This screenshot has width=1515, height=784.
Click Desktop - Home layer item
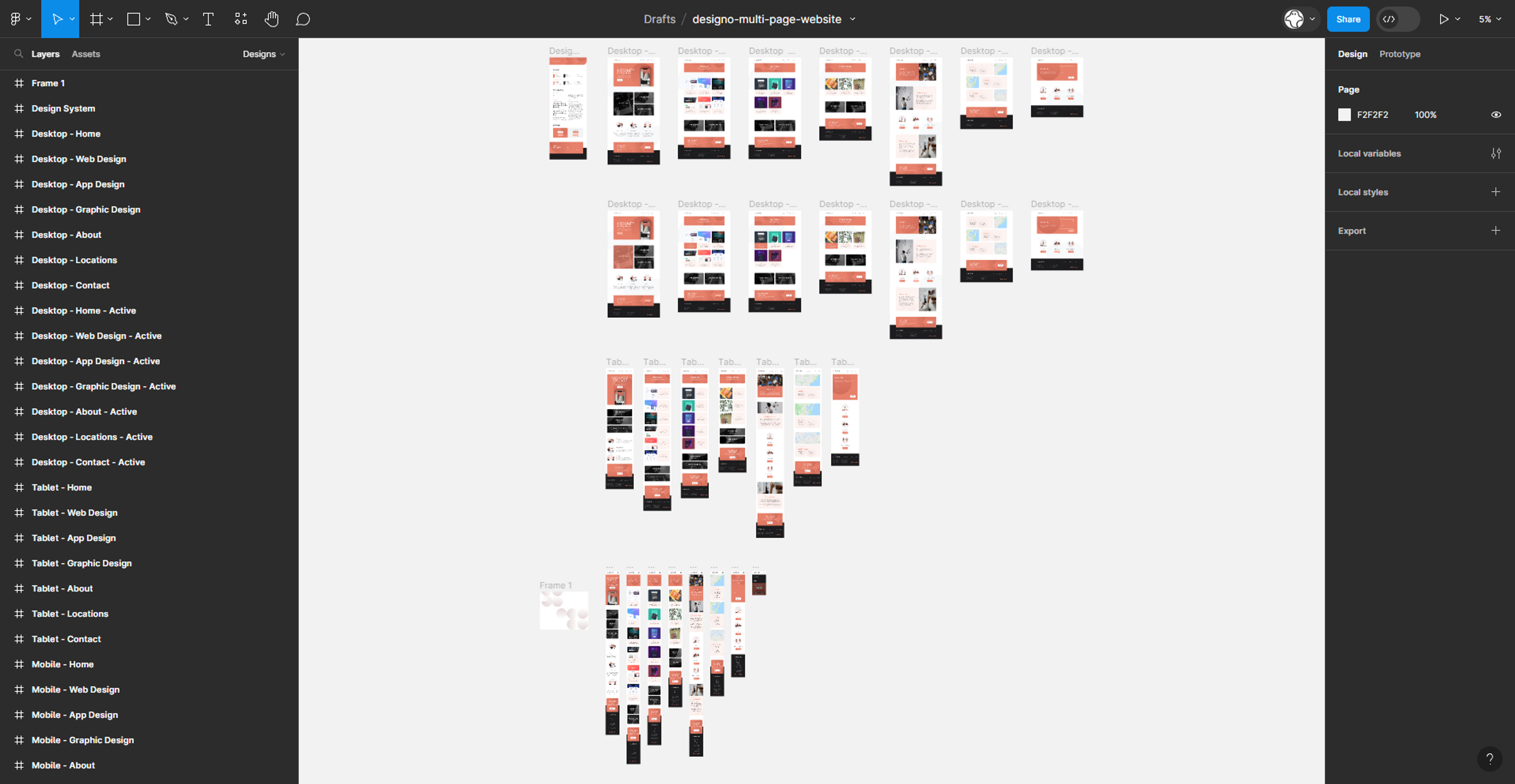coord(64,133)
